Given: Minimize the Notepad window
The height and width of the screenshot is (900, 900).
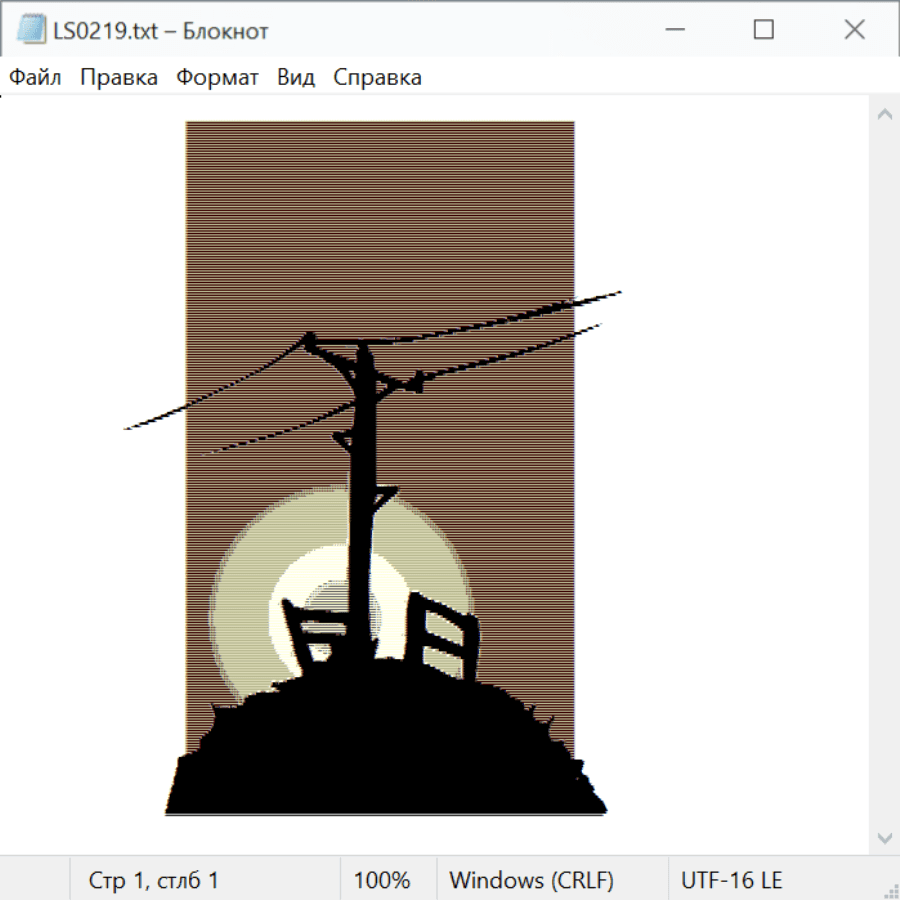Looking at the screenshot, I should click(x=673, y=30).
